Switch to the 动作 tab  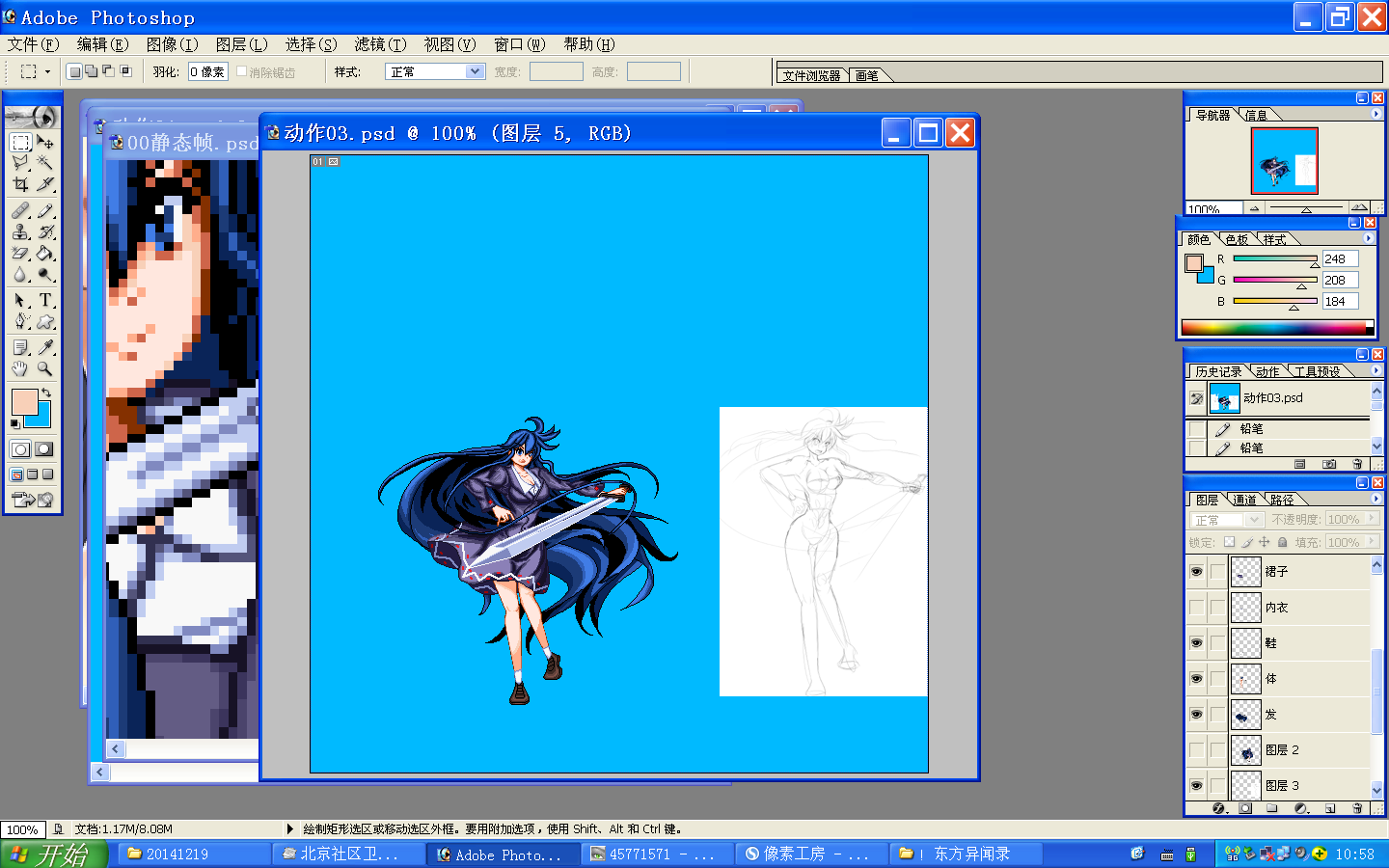[x=1267, y=371]
